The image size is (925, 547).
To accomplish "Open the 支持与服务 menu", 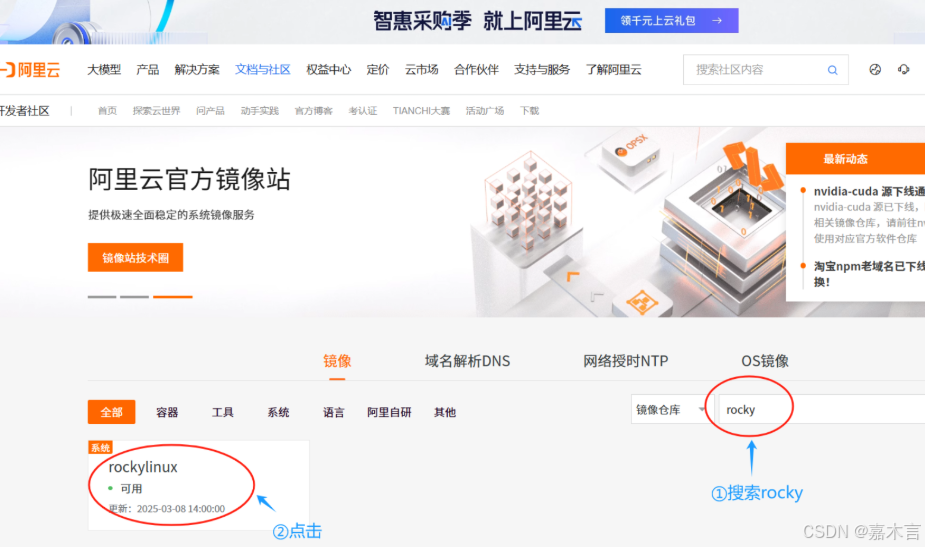I will tap(542, 70).
